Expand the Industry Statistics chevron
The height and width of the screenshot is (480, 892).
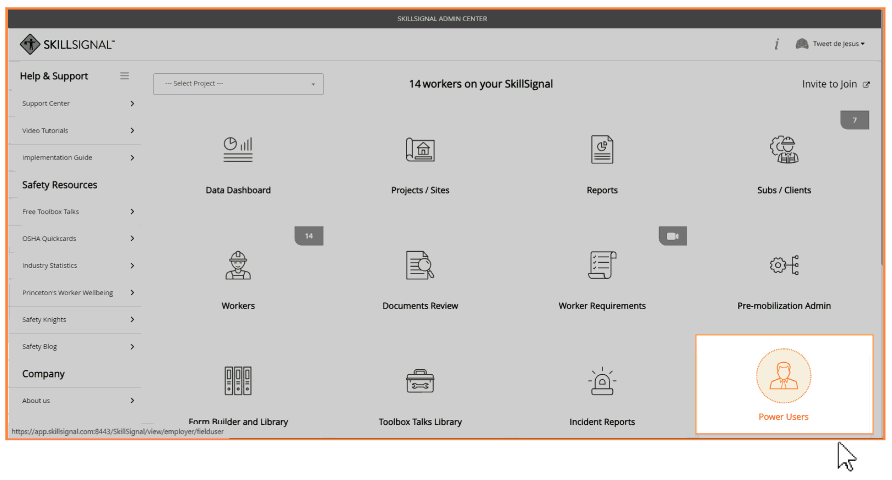coord(133,266)
